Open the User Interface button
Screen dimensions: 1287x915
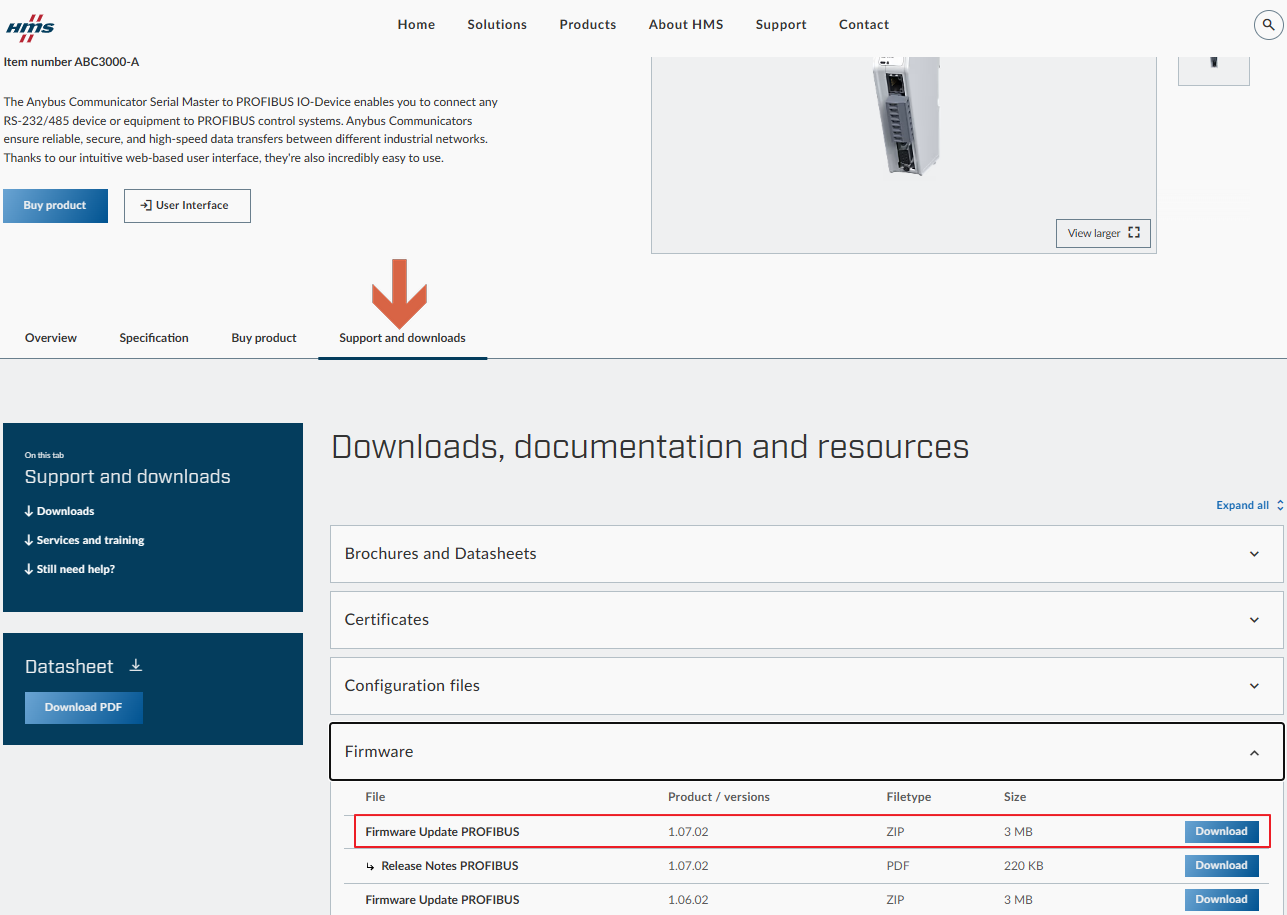pos(187,206)
